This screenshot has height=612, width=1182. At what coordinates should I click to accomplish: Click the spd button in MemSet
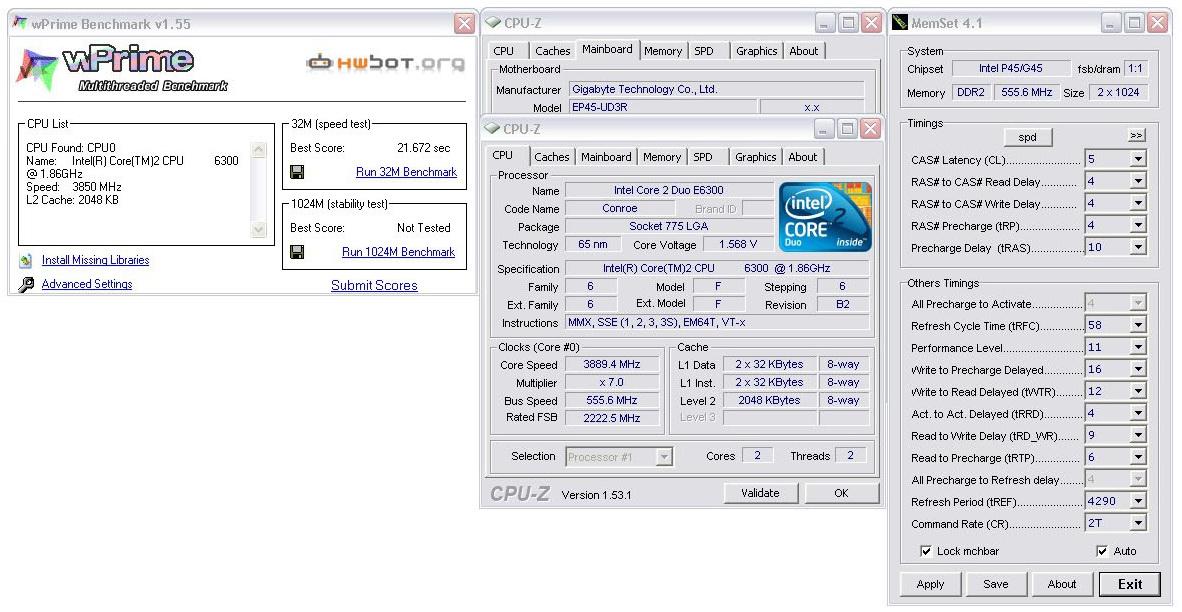(x=1027, y=137)
